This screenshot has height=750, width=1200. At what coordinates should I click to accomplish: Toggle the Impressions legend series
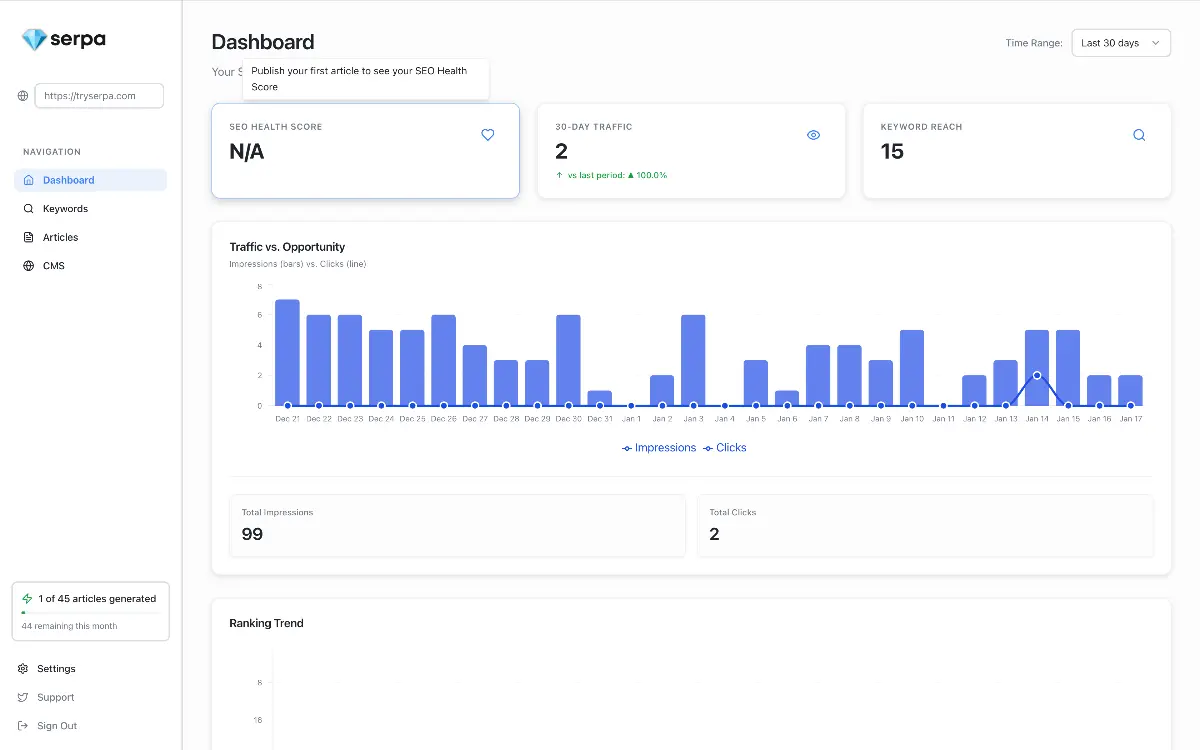(x=658, y=448)
